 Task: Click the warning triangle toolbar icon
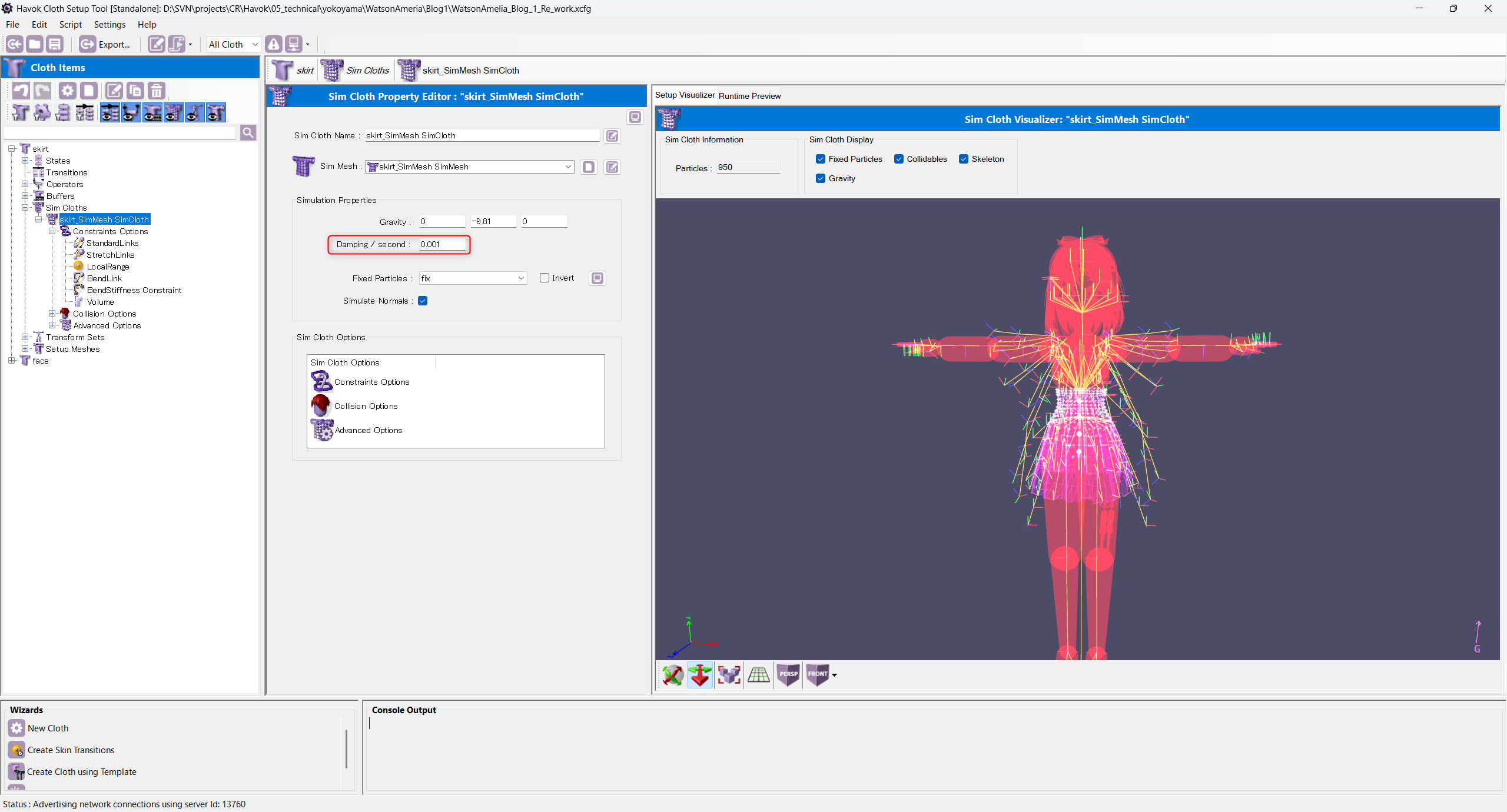pos(274,44)
